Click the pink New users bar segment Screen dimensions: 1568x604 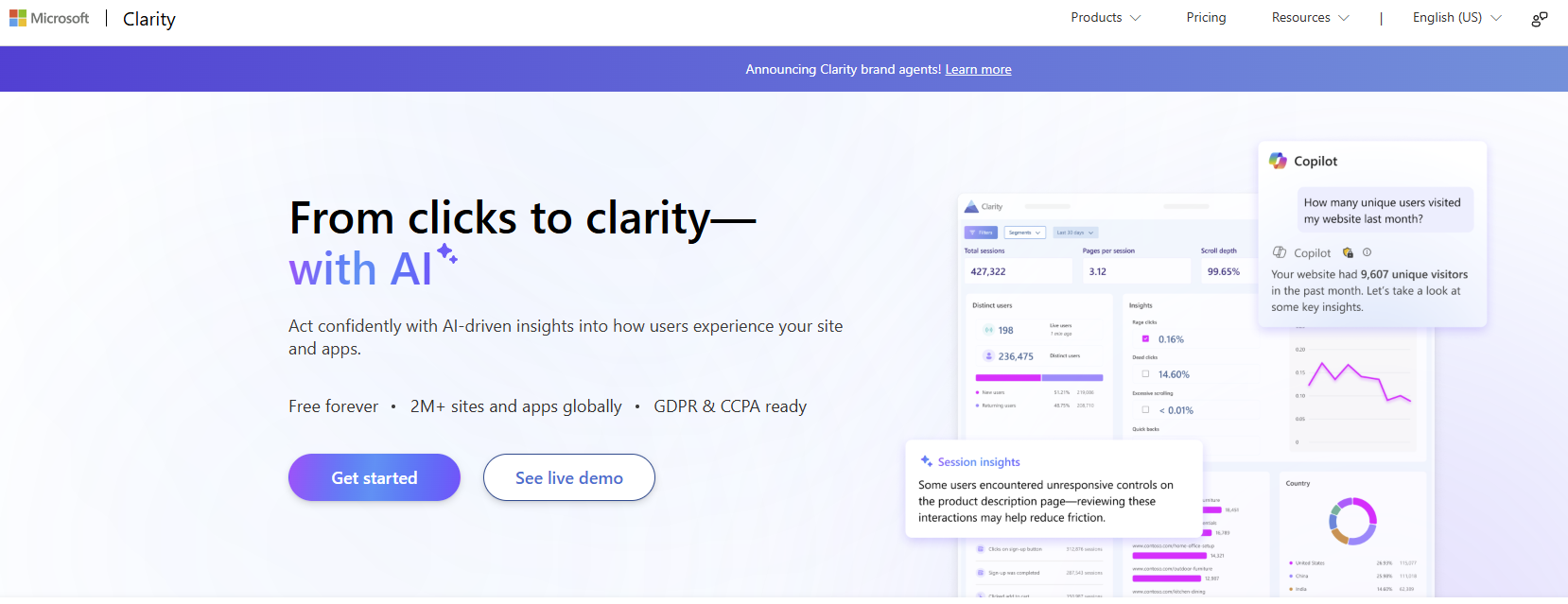(x=1008, y=377)
